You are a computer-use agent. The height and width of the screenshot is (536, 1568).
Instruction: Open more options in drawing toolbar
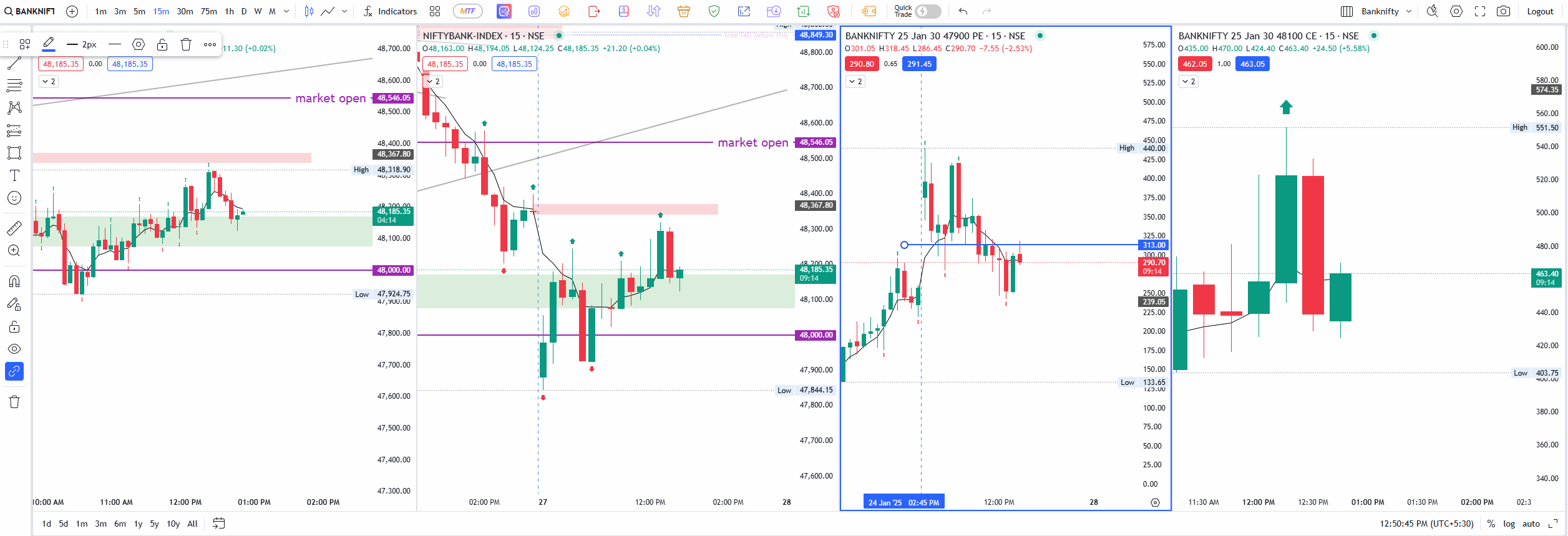click(210, 44)
